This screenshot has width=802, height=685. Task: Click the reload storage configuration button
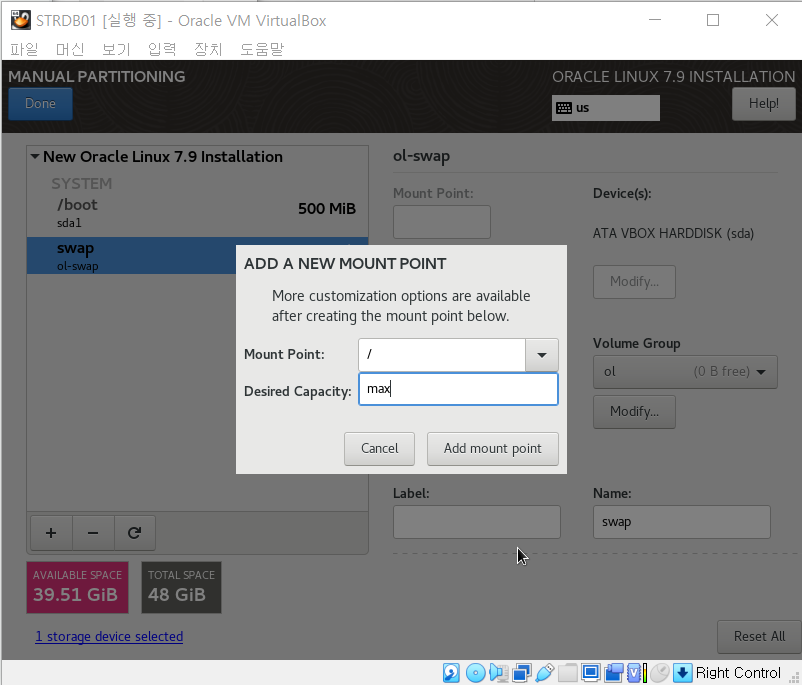coord(135,533)
